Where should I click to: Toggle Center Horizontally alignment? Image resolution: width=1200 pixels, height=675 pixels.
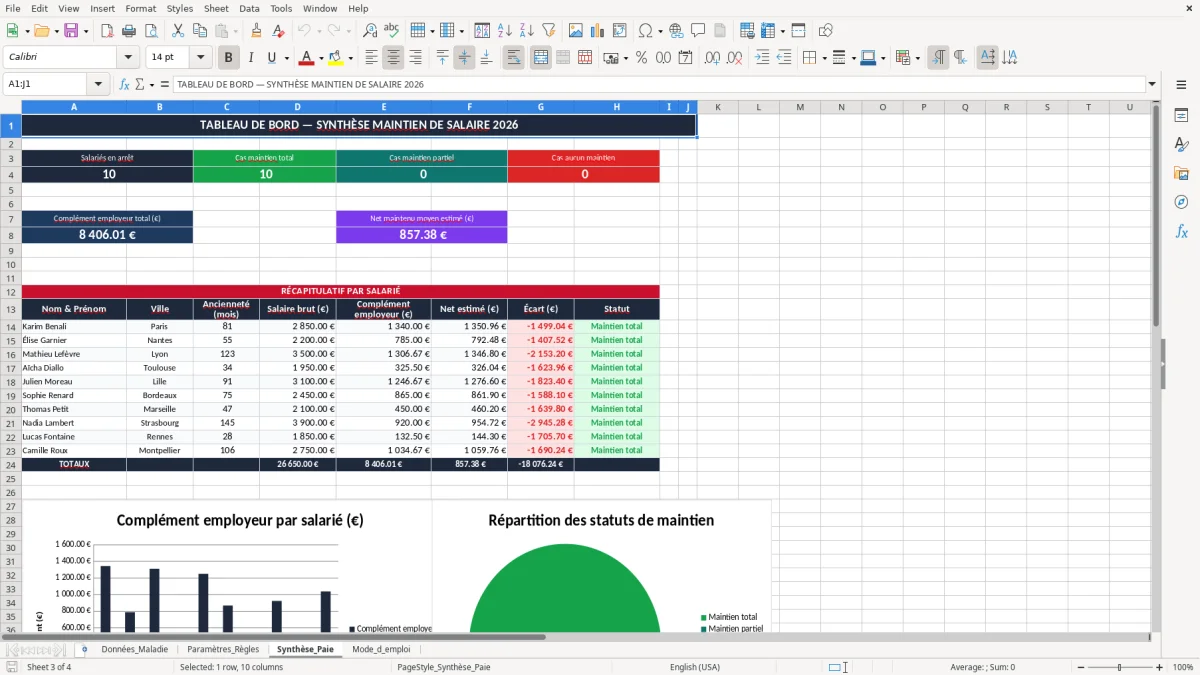[394, 58]
